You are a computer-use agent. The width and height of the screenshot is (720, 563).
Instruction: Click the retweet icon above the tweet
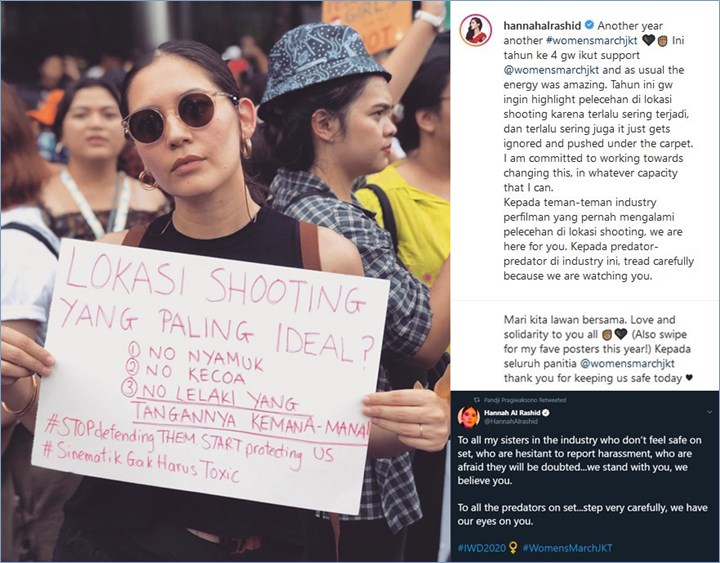click(x=476, y=400)
